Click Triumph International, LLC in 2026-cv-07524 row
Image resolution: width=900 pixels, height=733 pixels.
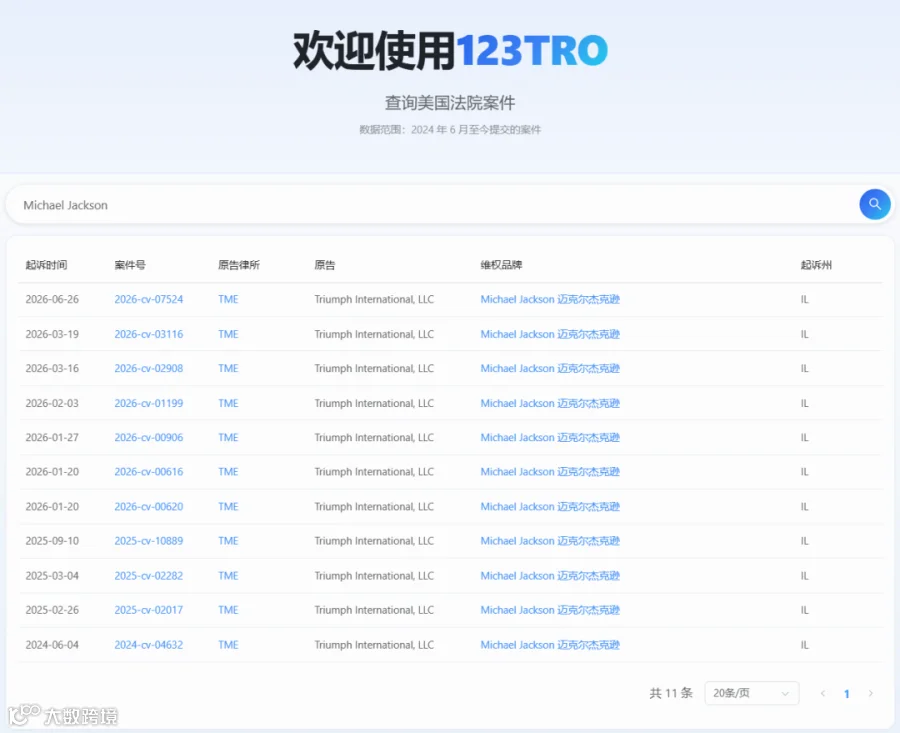(374, 299)
